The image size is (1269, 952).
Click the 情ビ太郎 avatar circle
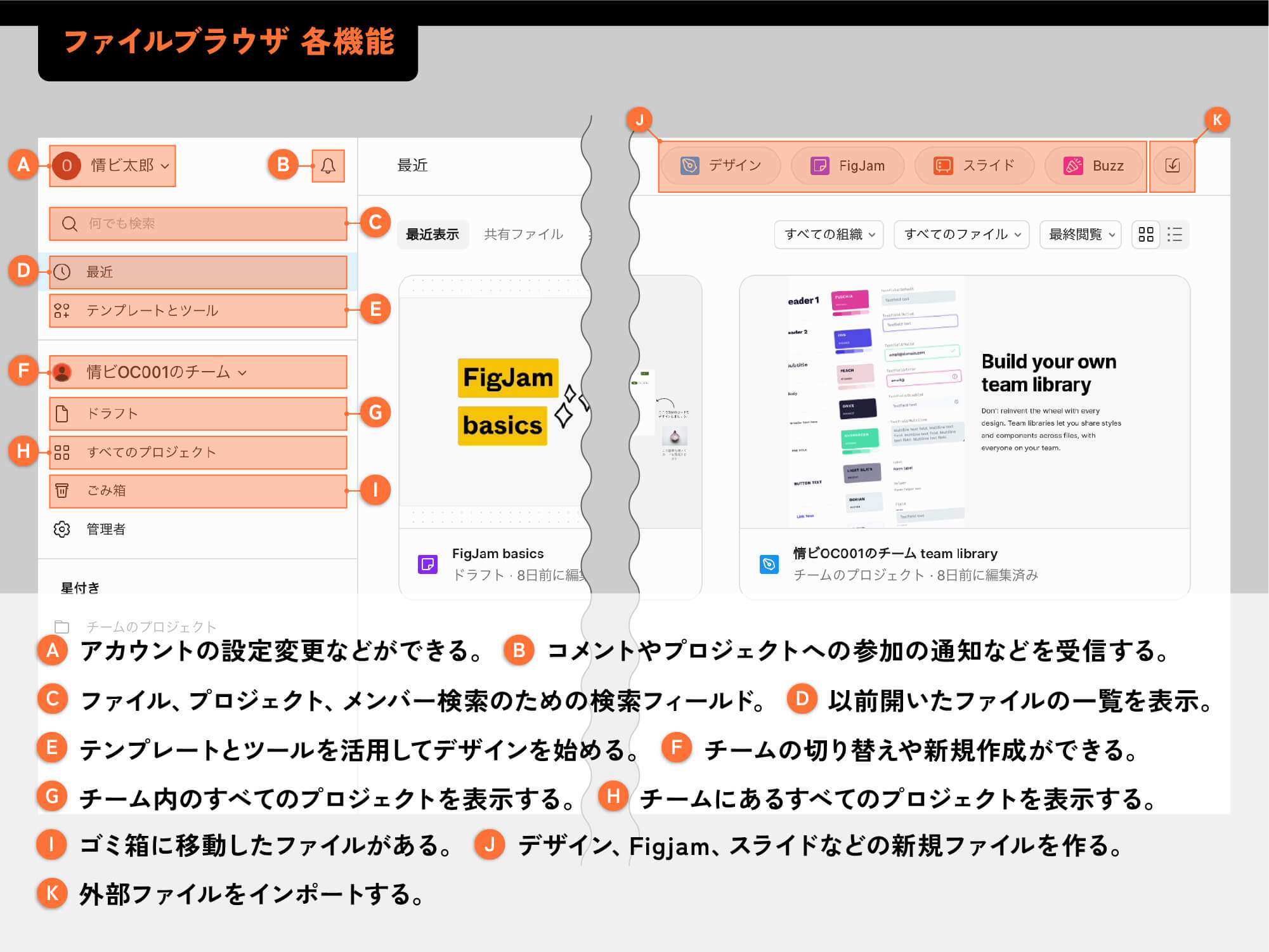(x=67, y=166)
